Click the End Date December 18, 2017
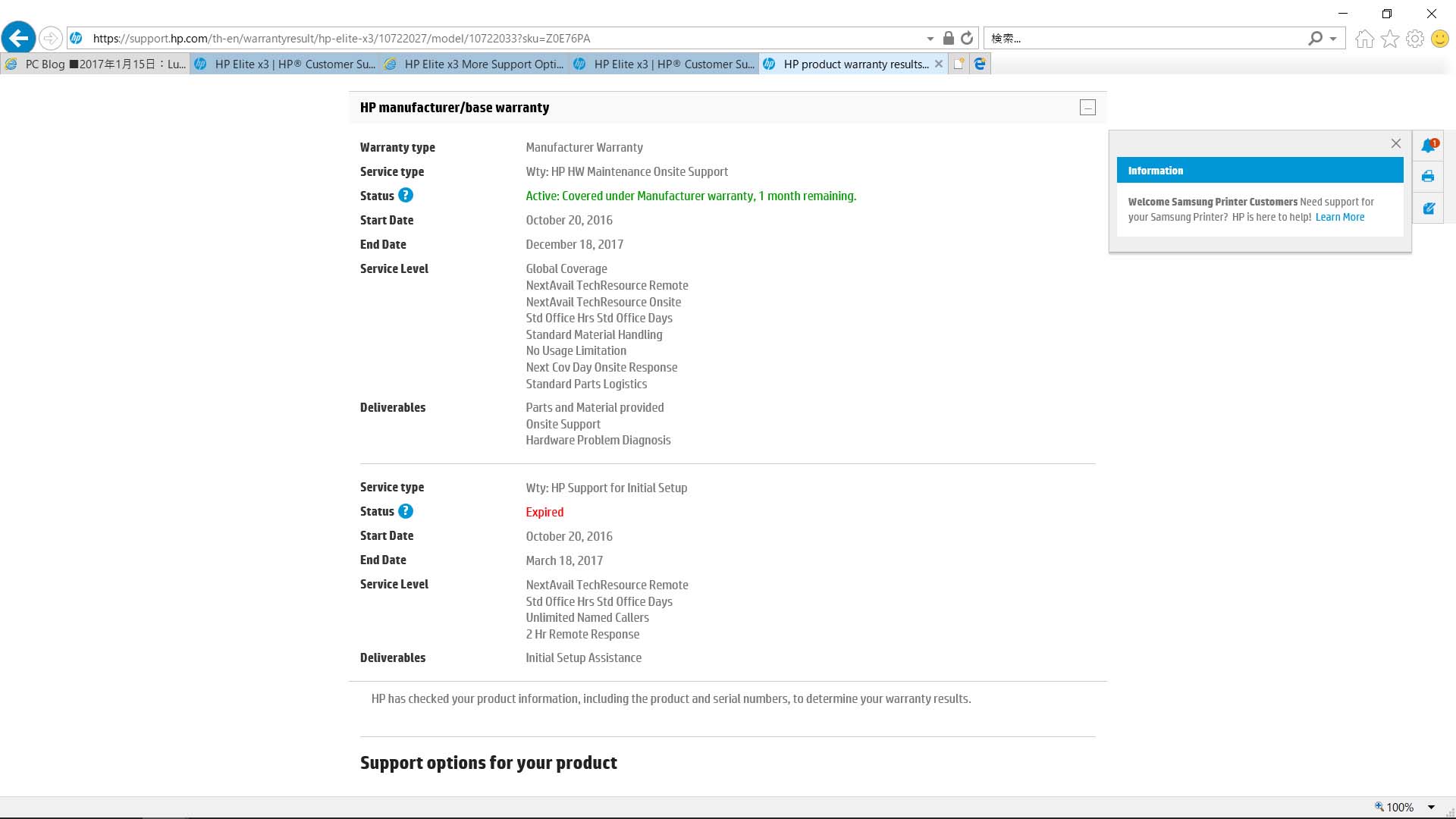The image size is (1456, 819). pyautogui.click(x=574, y=244)
